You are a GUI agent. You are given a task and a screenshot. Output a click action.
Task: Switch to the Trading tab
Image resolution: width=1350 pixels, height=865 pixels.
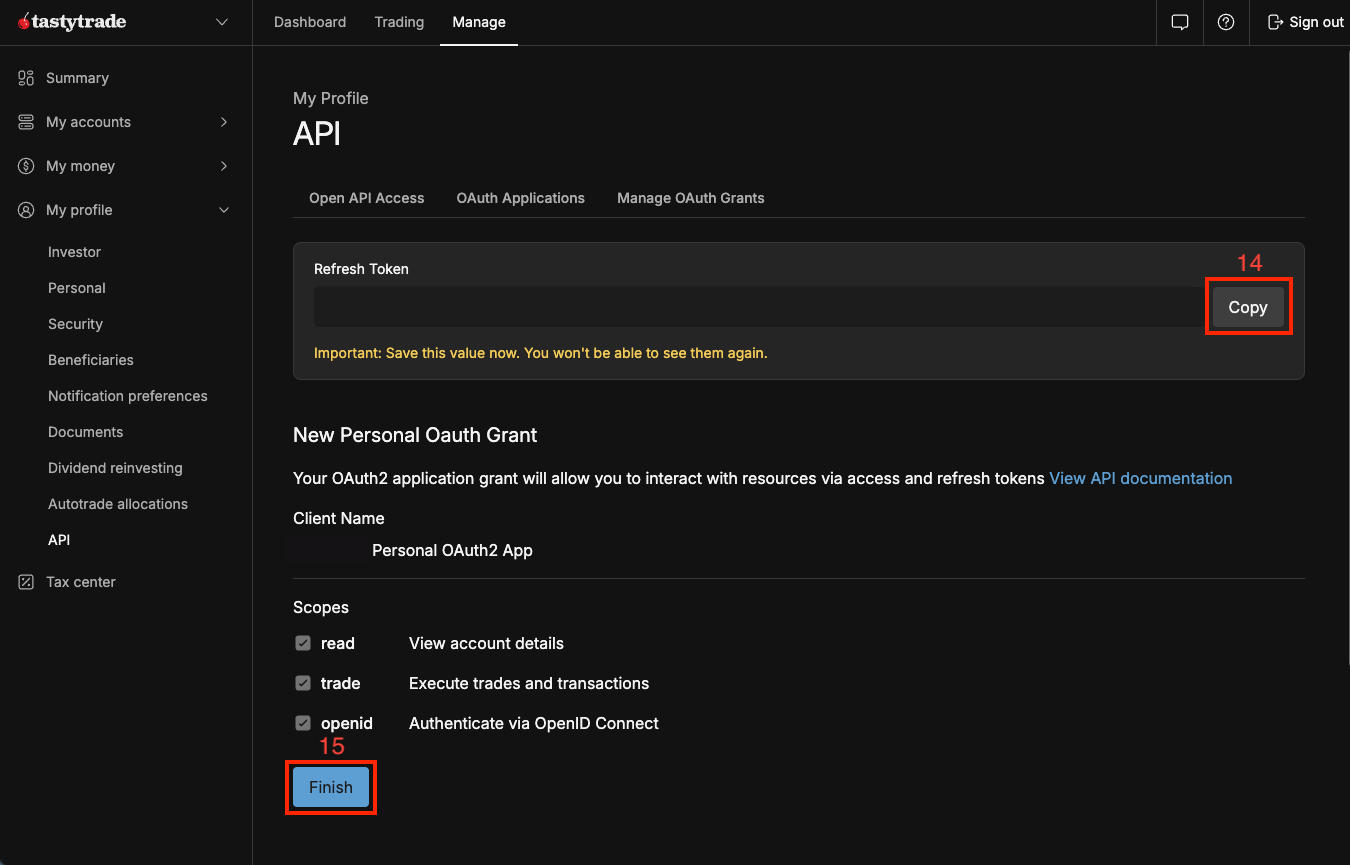click(x=399, y=22)
